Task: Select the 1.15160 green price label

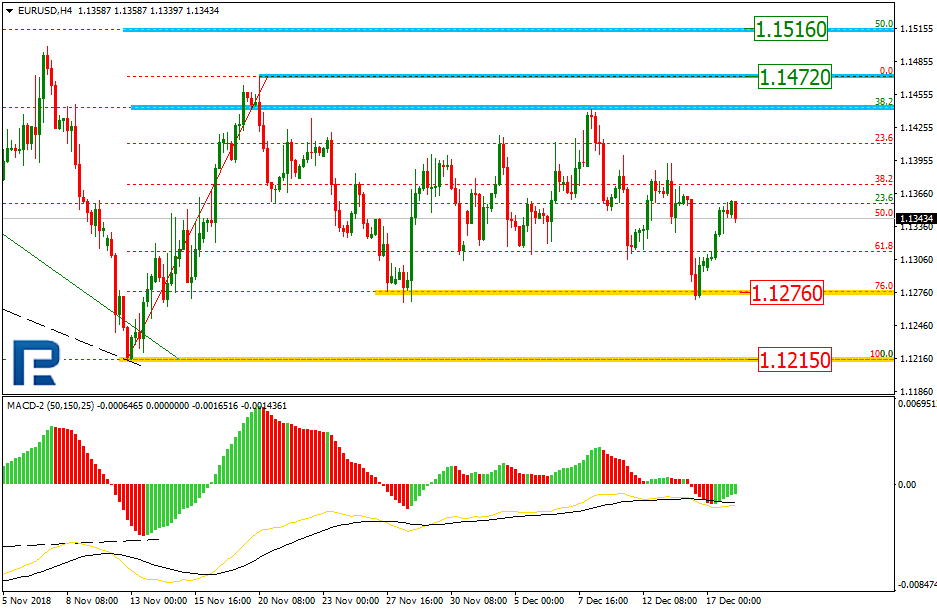Action: (x=791, y=29)
